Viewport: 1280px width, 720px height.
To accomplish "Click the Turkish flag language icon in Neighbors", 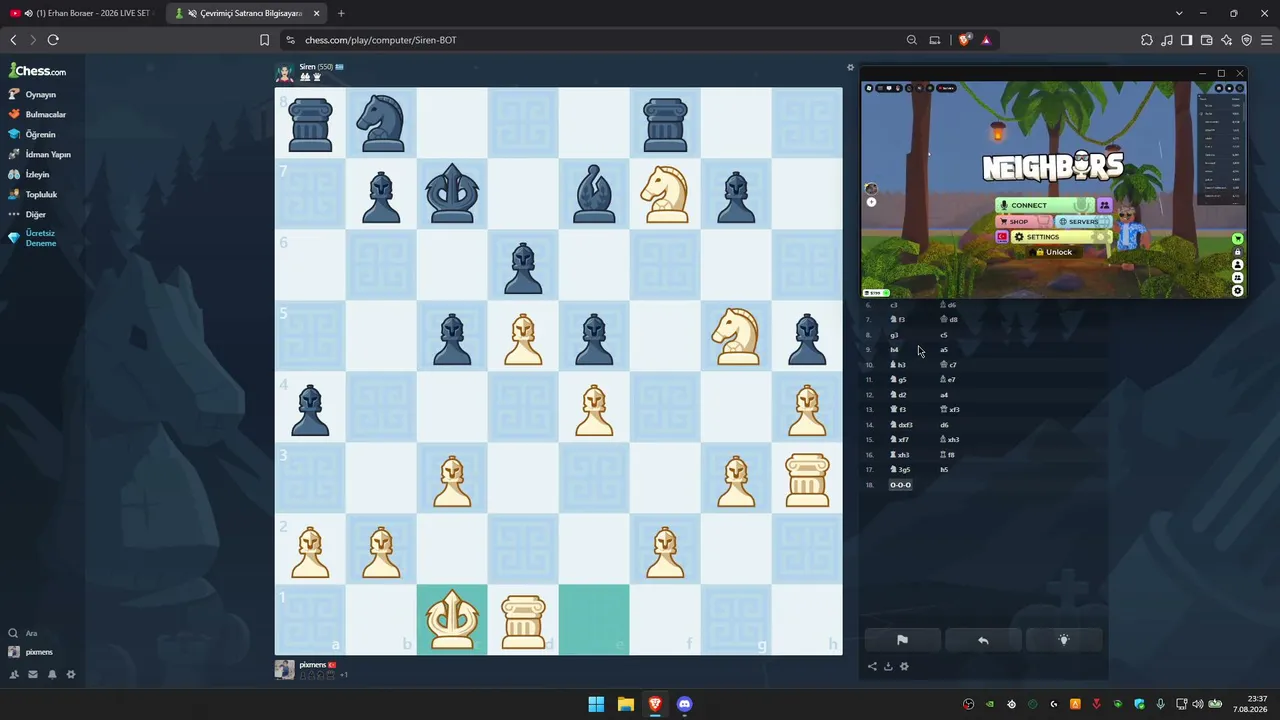I will click(1002, 237).
